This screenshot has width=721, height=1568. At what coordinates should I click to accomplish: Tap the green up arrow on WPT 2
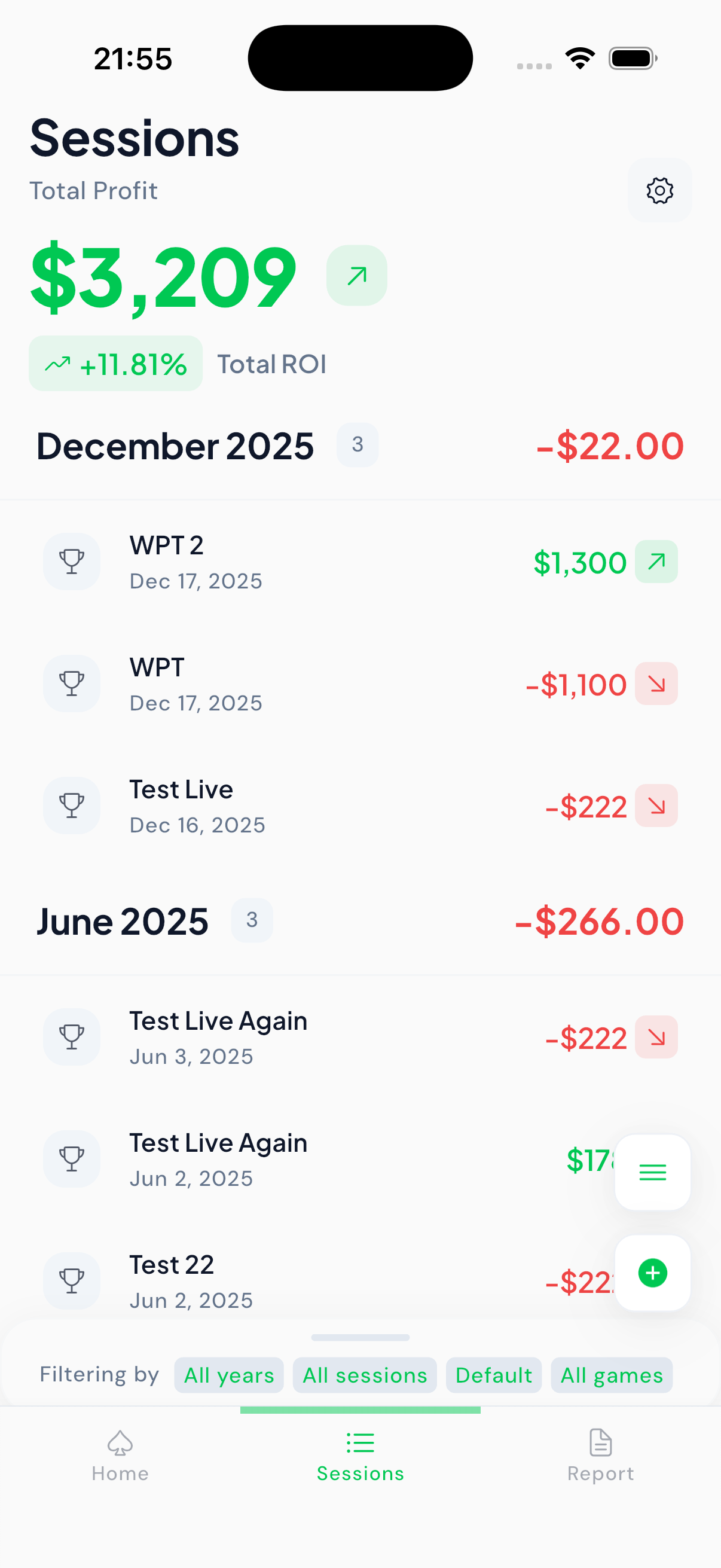(x=656, y=561)
